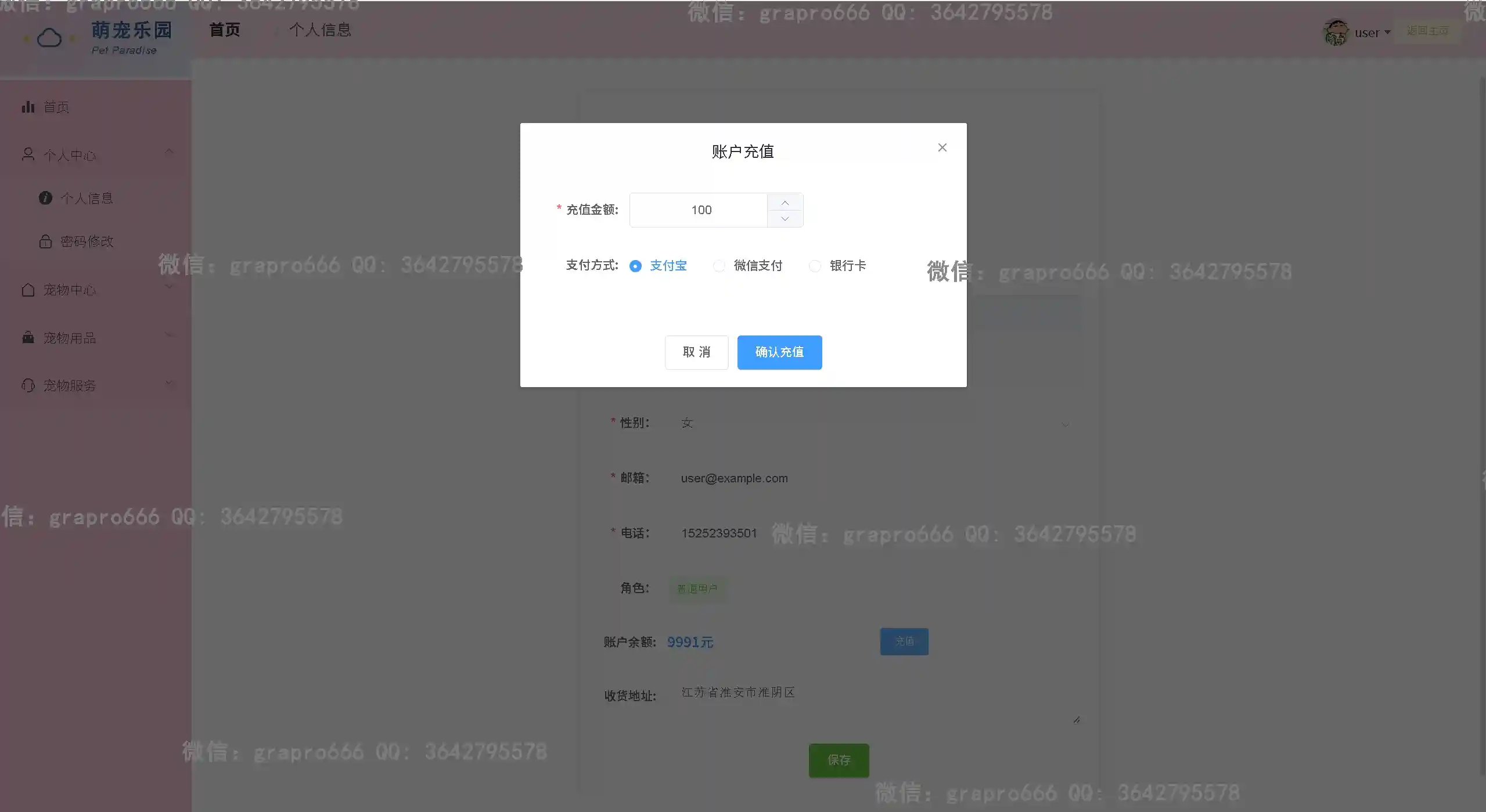Click the bar chart 首页 sidebar icon

pos(28,107)
